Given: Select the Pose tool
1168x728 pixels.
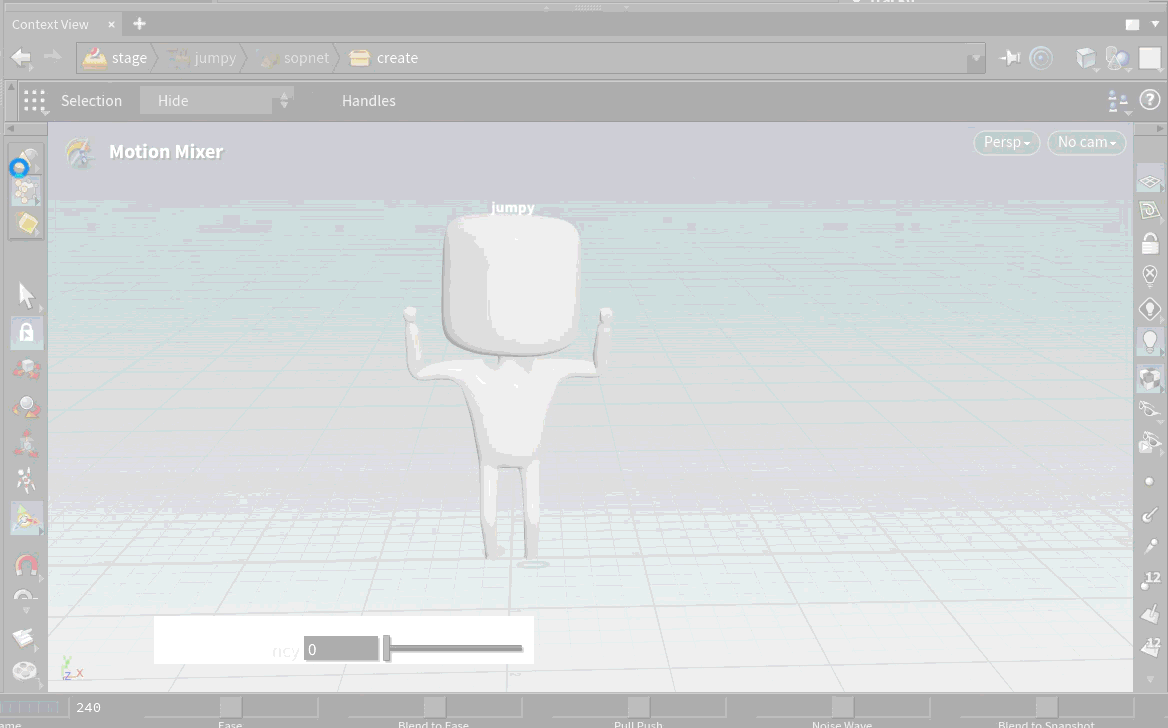Looking at the screenshot, I should pyautogui.click(x=26, y=481).
